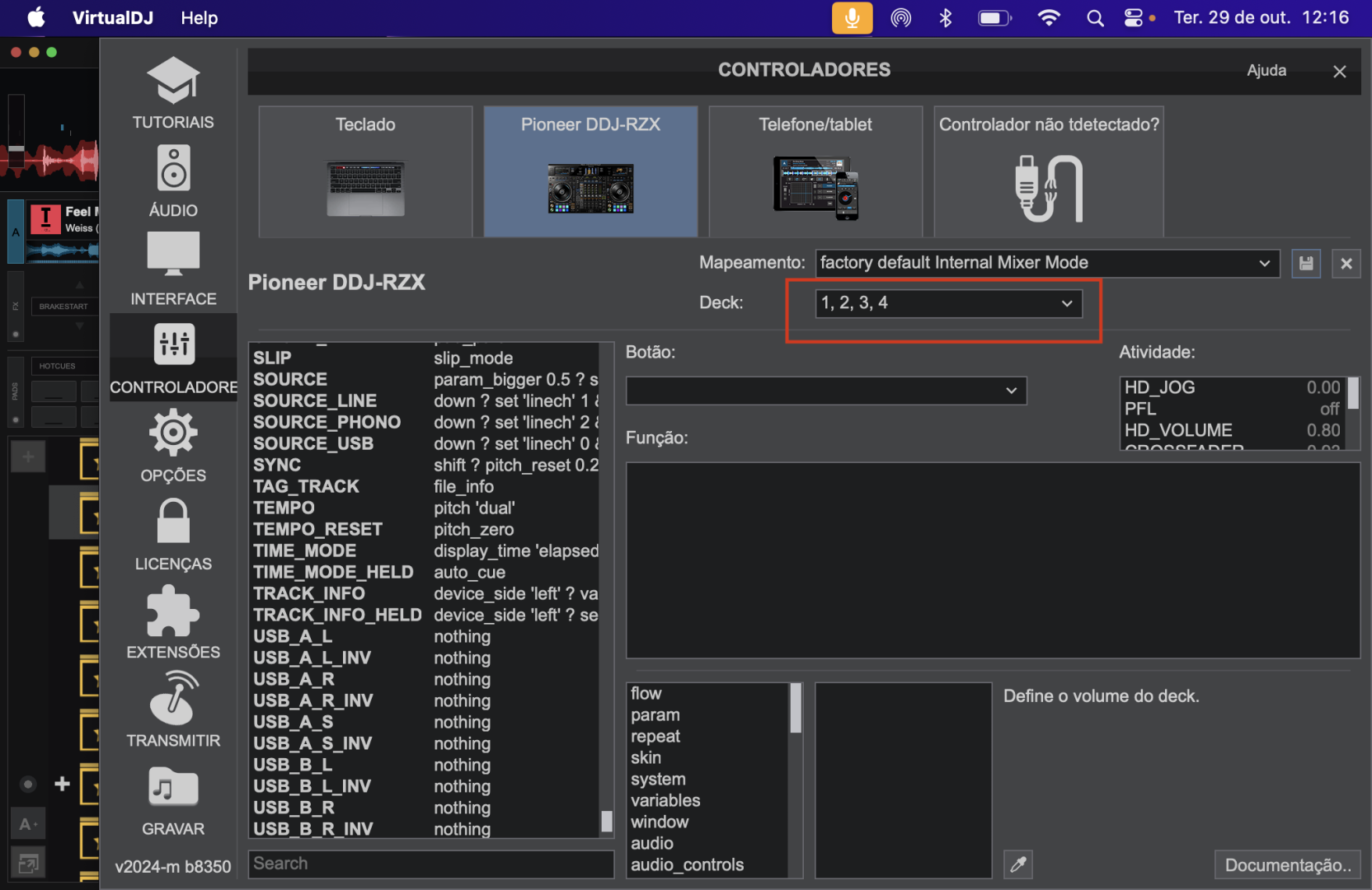Open Spotlight search in menu bar

1095,18
